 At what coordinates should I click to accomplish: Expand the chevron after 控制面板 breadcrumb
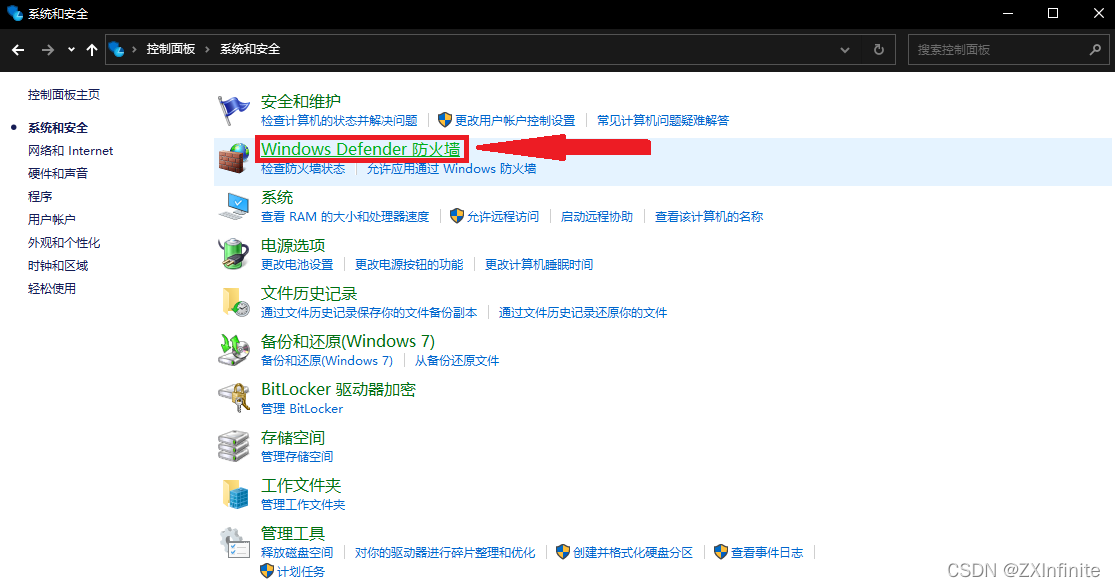[x=208, y=49]
